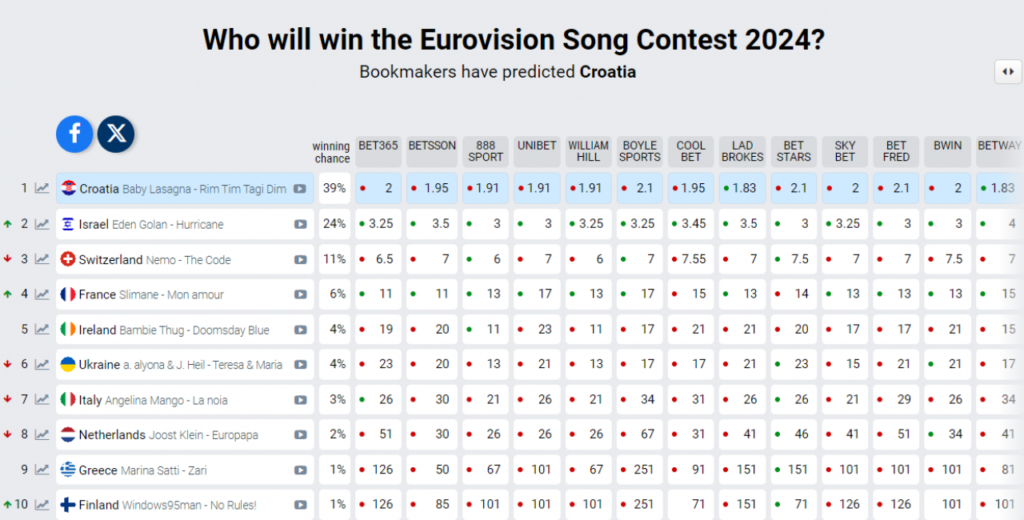The height and width of the screenshot is (520, 1024).
Task: Open chart icon for France row
Action: pos(42,294)
